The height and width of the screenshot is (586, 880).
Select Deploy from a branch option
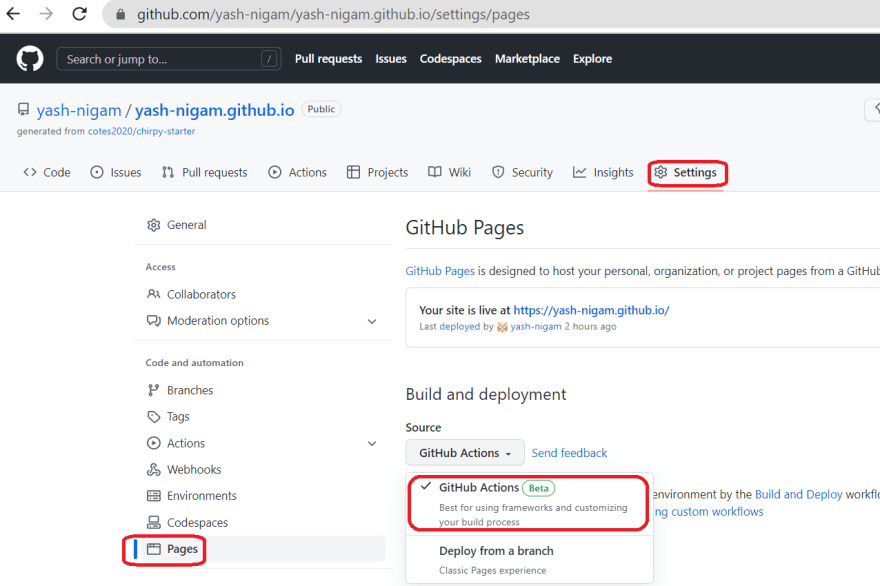point(529,560)
